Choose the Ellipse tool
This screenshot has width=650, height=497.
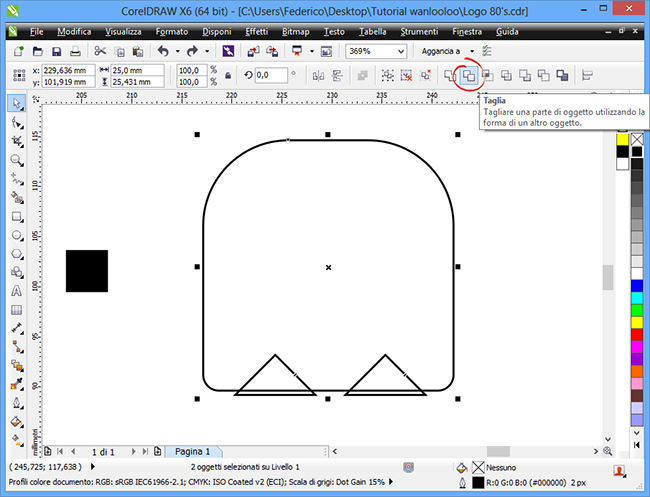click(x=17, y=235)
